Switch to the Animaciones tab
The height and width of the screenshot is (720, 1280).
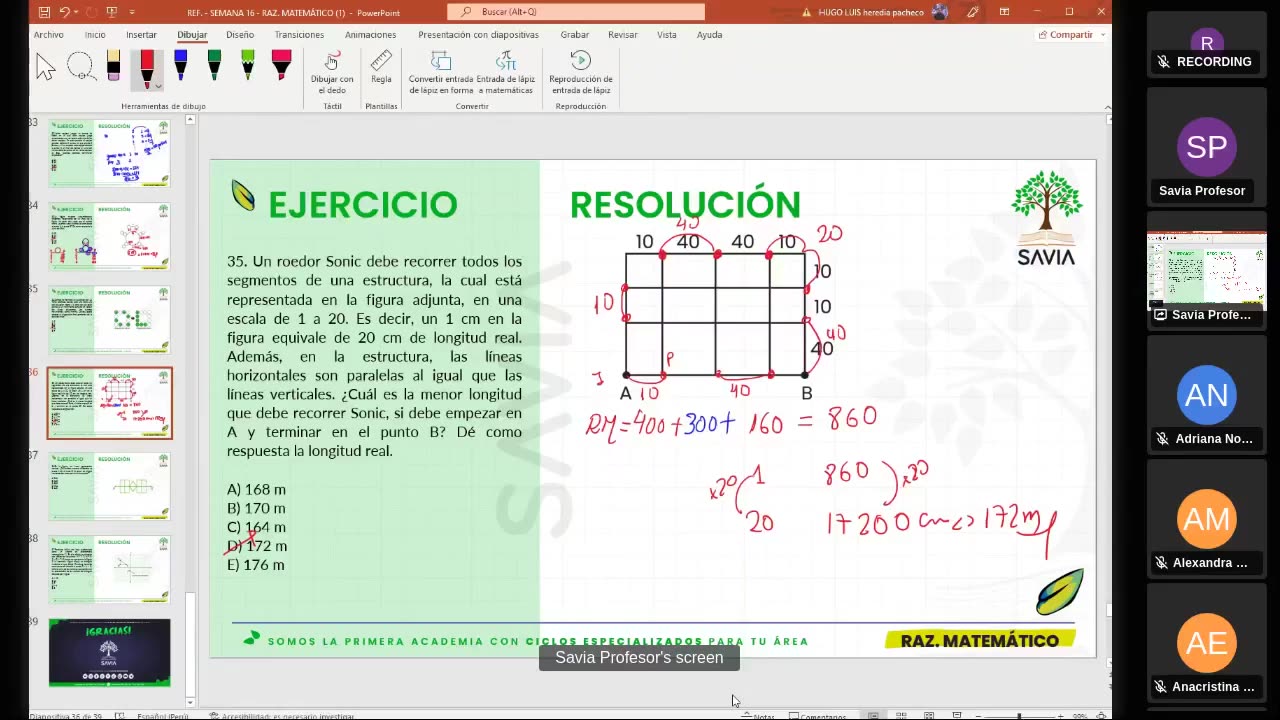coord(370,35)
